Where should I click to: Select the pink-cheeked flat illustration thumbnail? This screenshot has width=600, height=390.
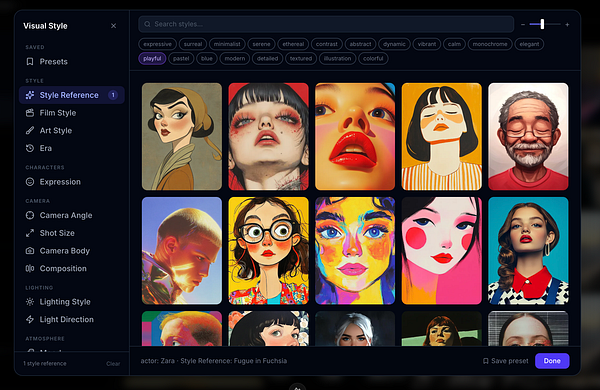[442, 251]
